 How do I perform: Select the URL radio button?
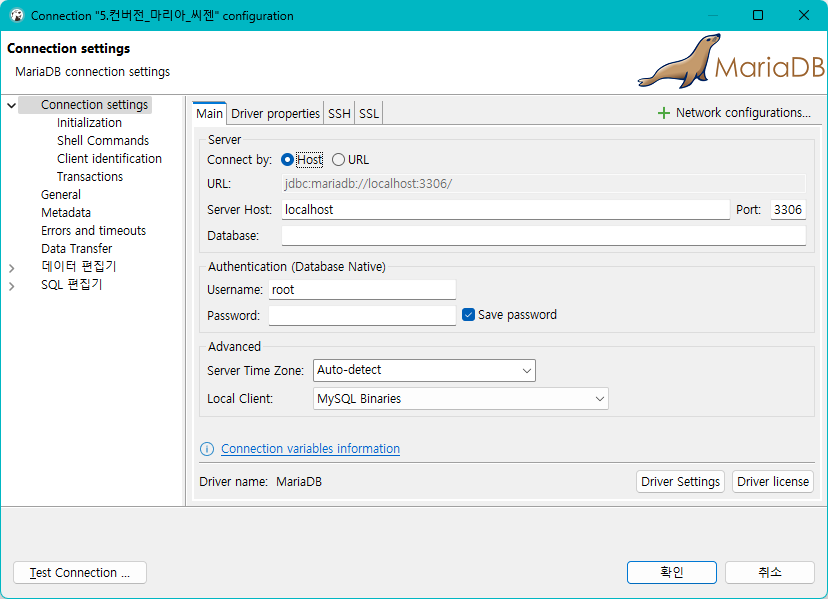click(x=338, y=160)
